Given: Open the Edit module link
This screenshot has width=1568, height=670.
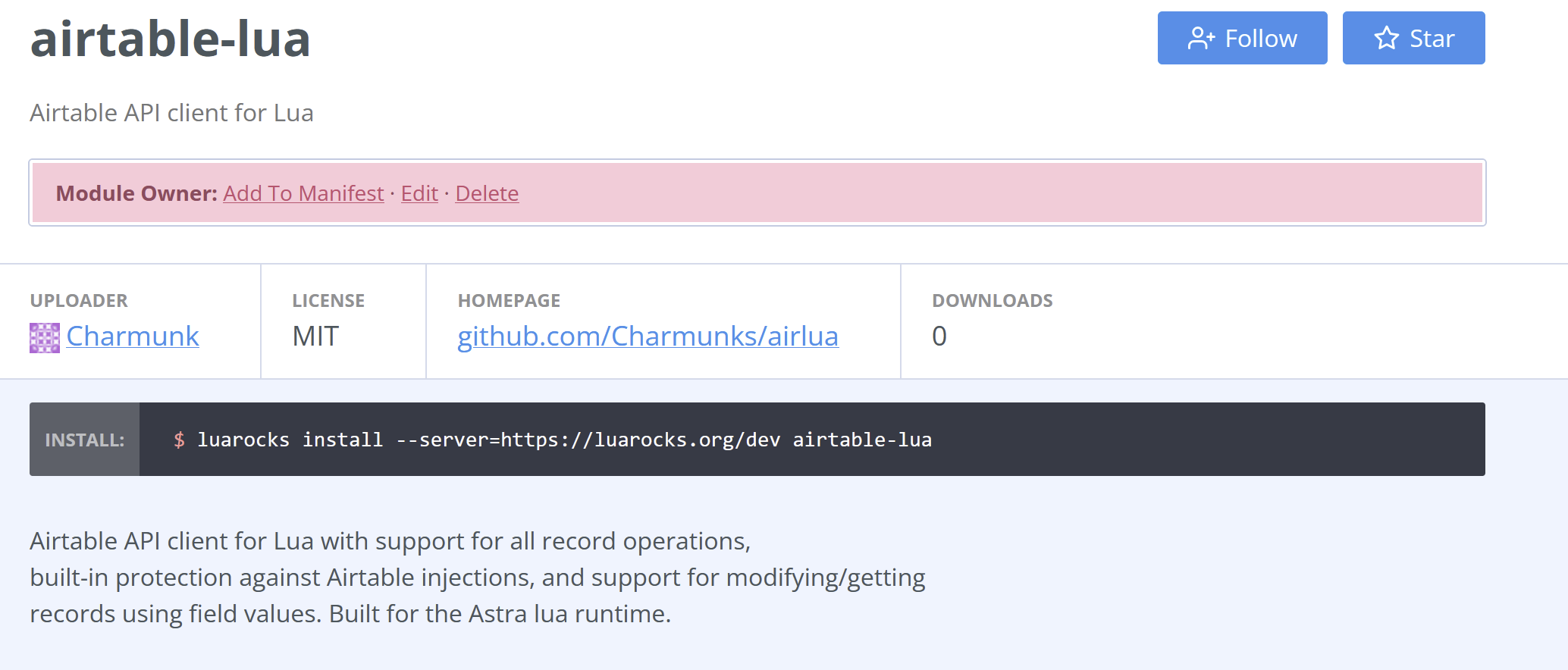Looking at the screenshot, I should [419, 194].
